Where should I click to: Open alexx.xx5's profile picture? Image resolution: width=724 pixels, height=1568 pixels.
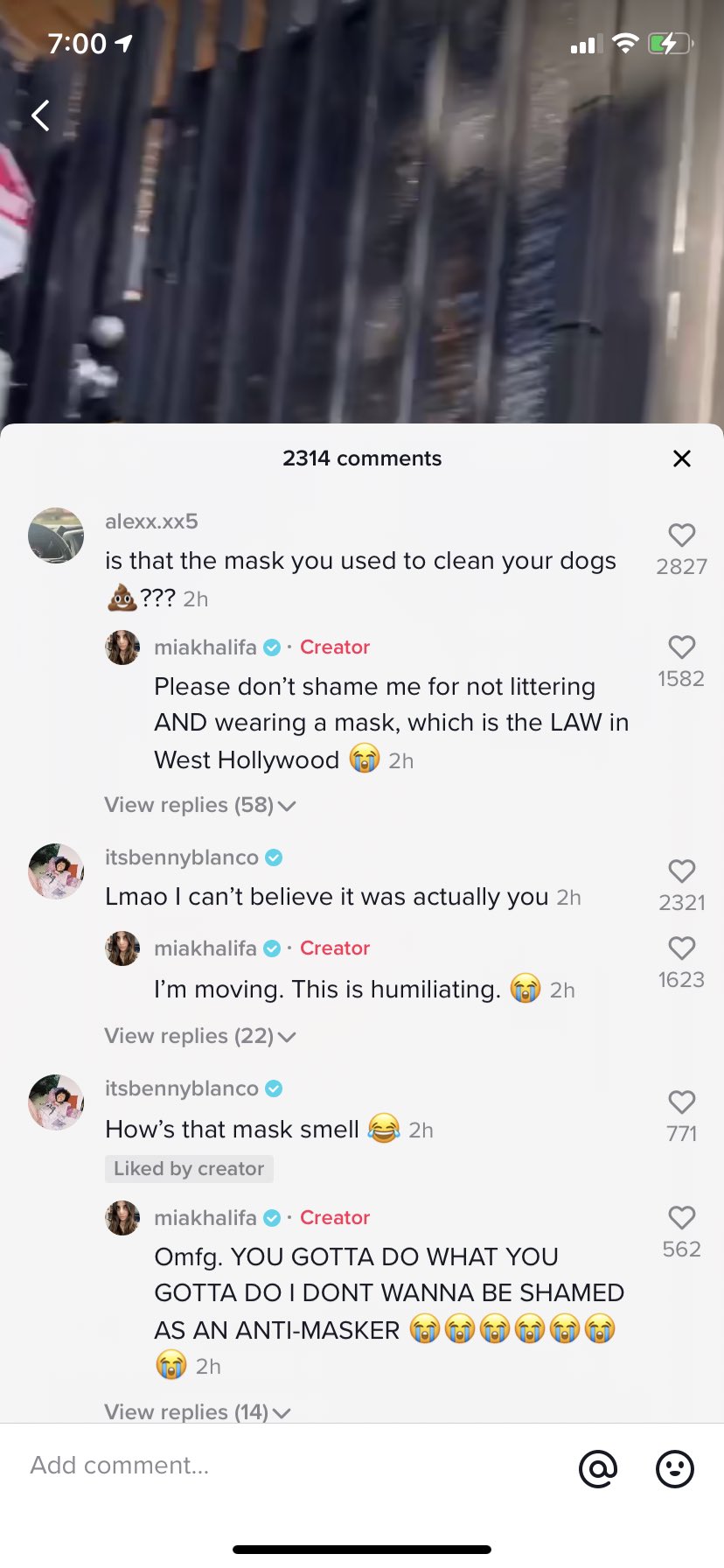[x=56, y=535]
